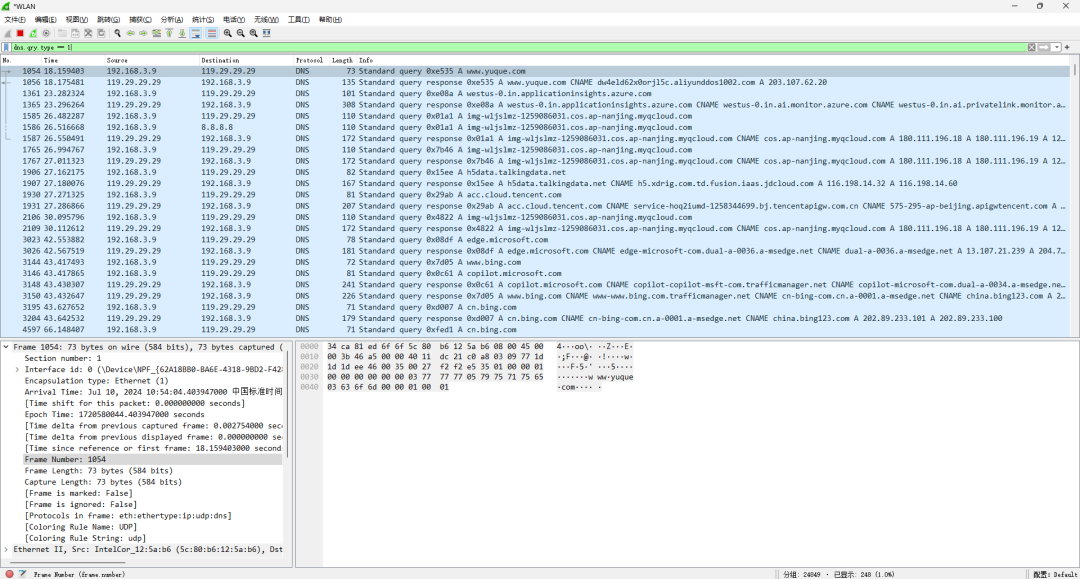The height and width of the screenshot is (579, 1080).
Task: Open Find Packet magnifier icon
Action: point(117,33)
